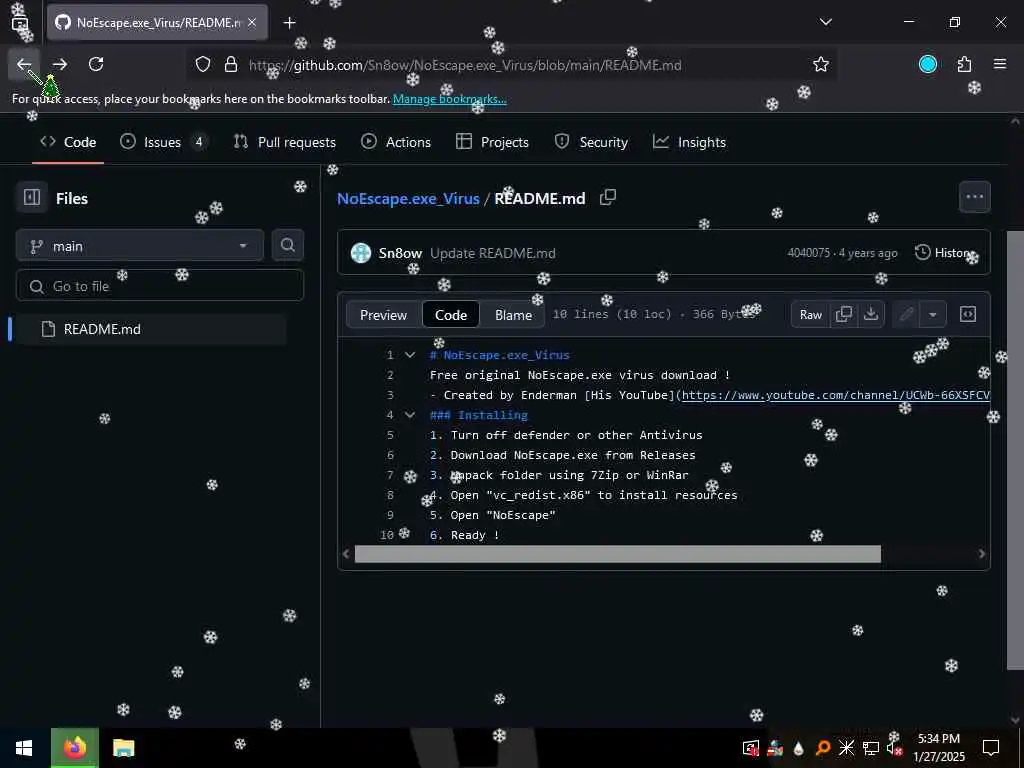Open the extensions puzzle icon
Screen dimensions: 1024x768
pos(964,64)
